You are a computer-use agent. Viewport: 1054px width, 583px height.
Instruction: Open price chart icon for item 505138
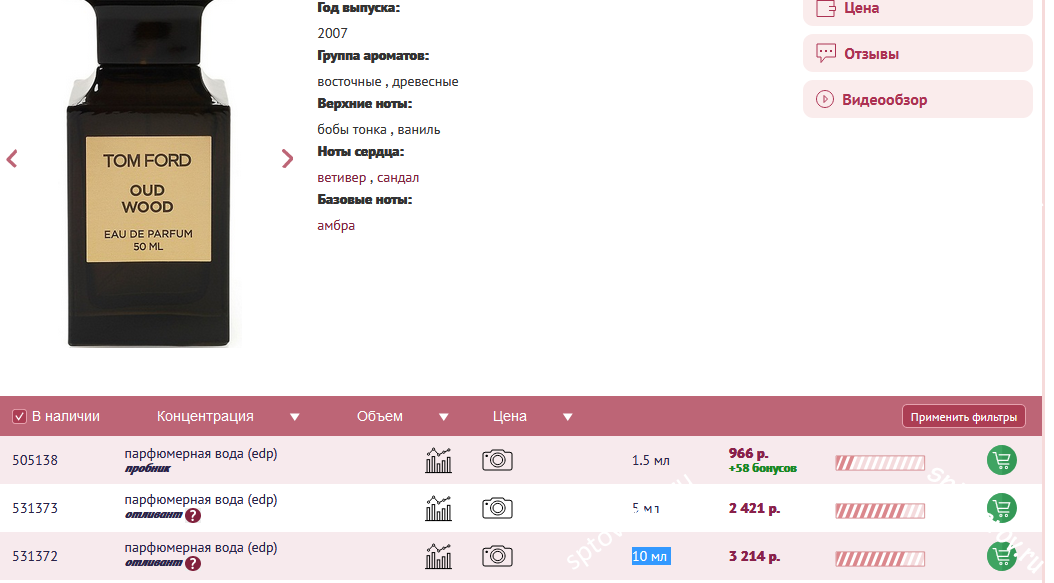[438, 461]
